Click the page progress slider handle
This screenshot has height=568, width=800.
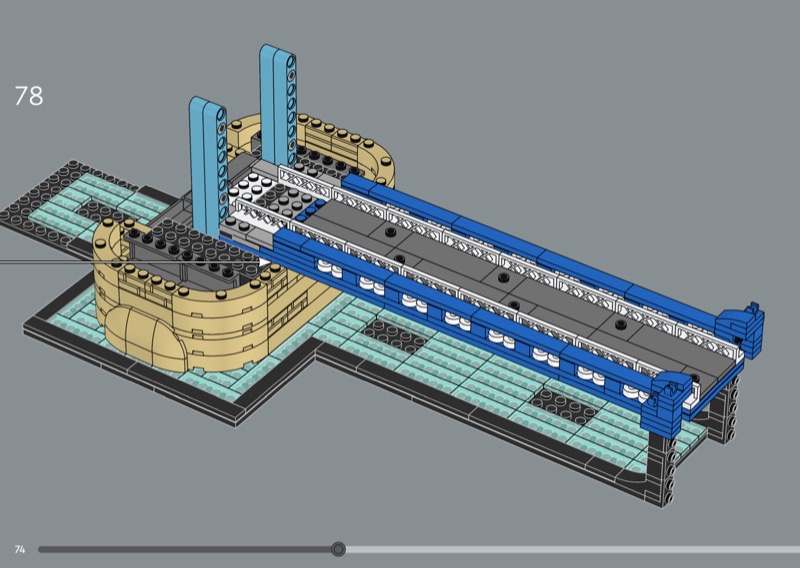338,549
